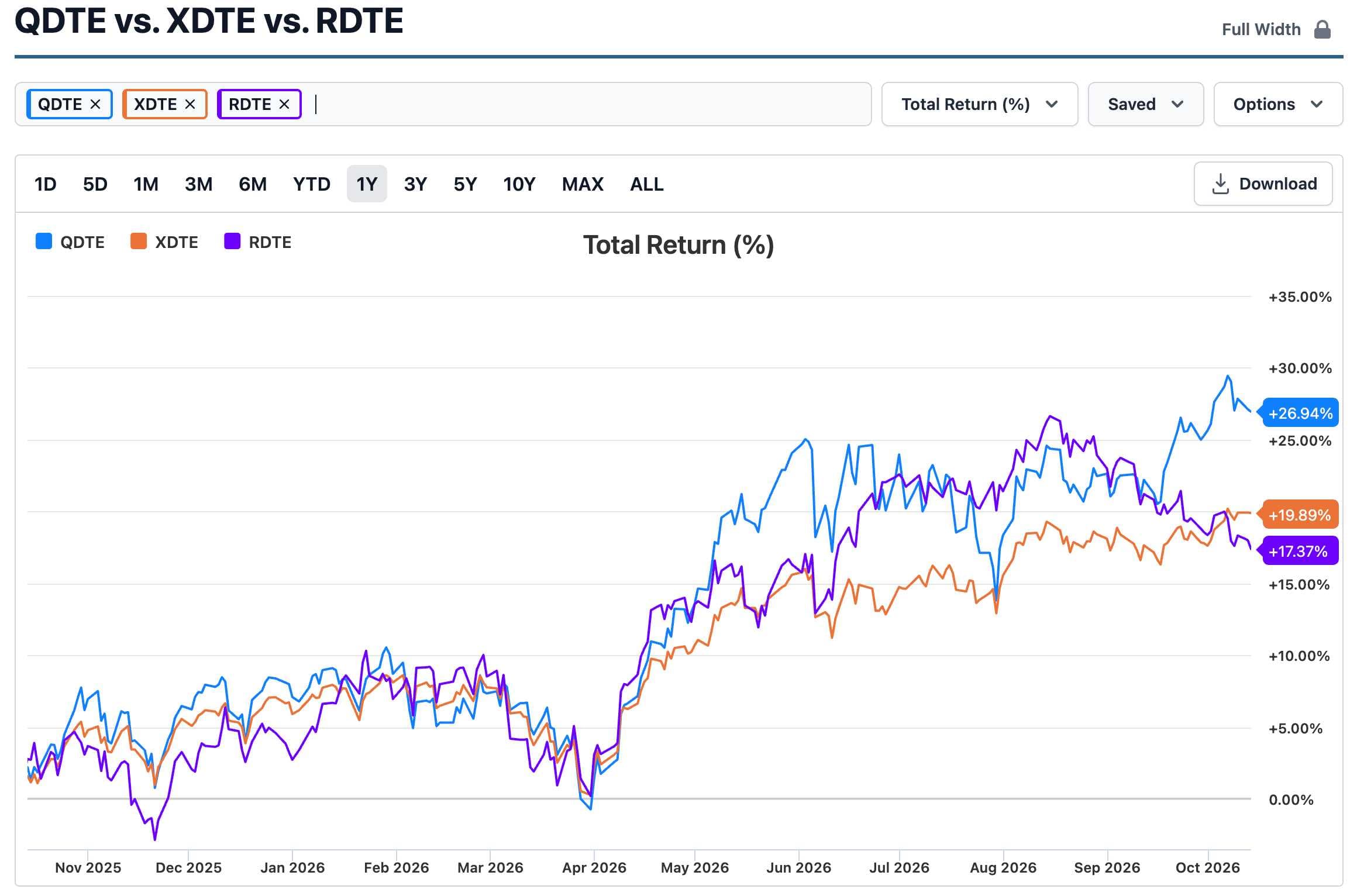Viewport: 1357px width, 896px height.
Task: Choose the YTD time range
Action: point(312,184)
